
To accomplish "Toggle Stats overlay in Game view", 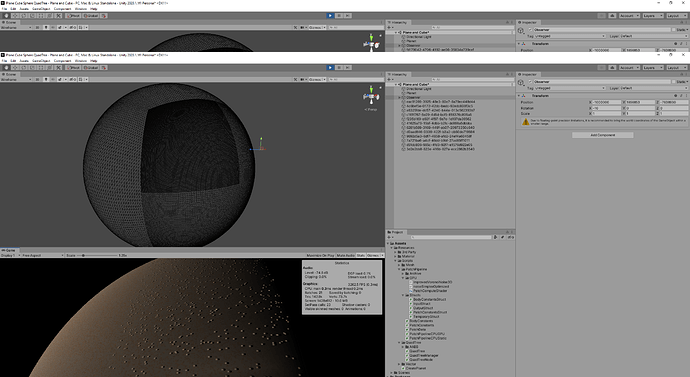I will tap(361, 255).
